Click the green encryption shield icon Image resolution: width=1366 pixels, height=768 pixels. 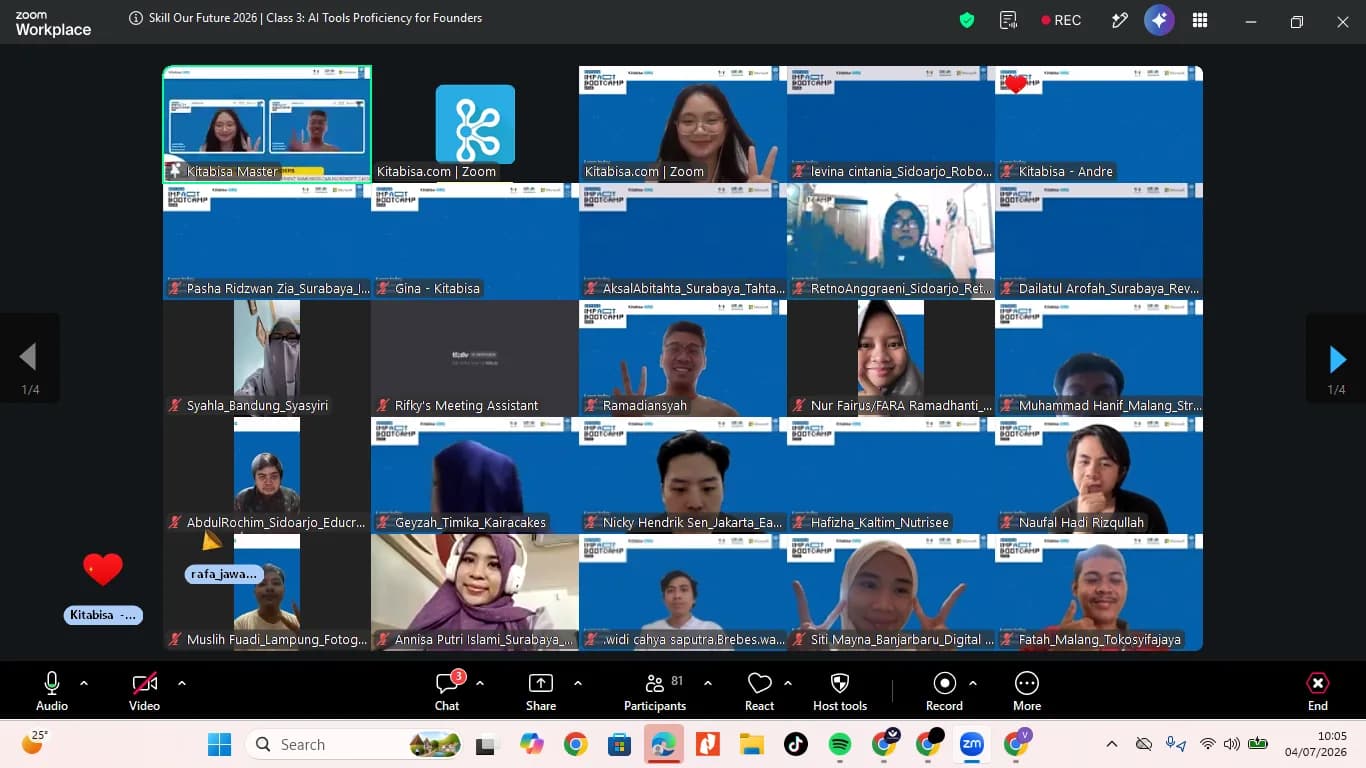point(966,20)
